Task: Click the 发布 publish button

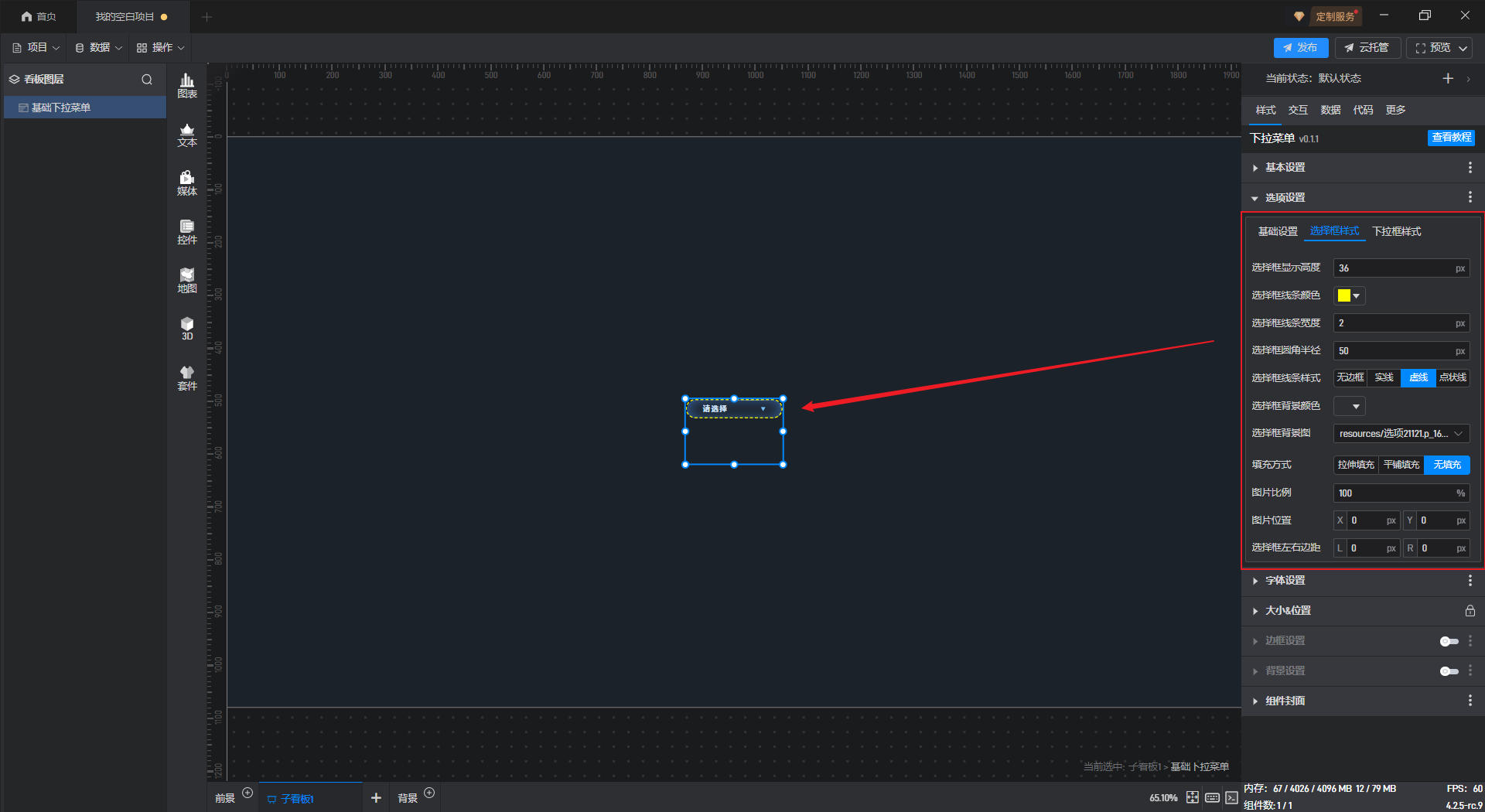Action: [1301, 48]
